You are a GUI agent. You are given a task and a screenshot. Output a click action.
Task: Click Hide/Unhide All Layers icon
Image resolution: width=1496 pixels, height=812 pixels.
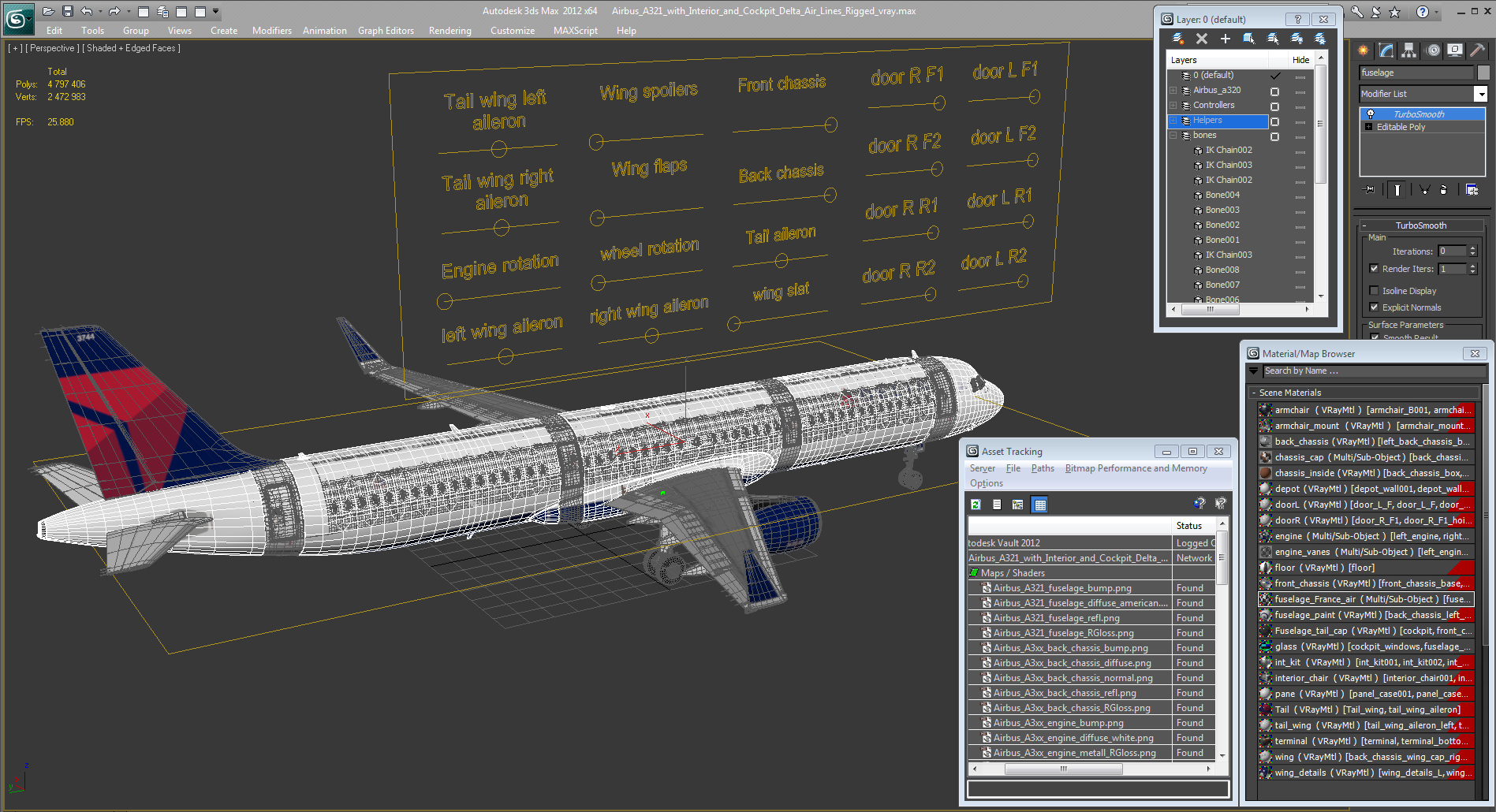[1296, 39]
